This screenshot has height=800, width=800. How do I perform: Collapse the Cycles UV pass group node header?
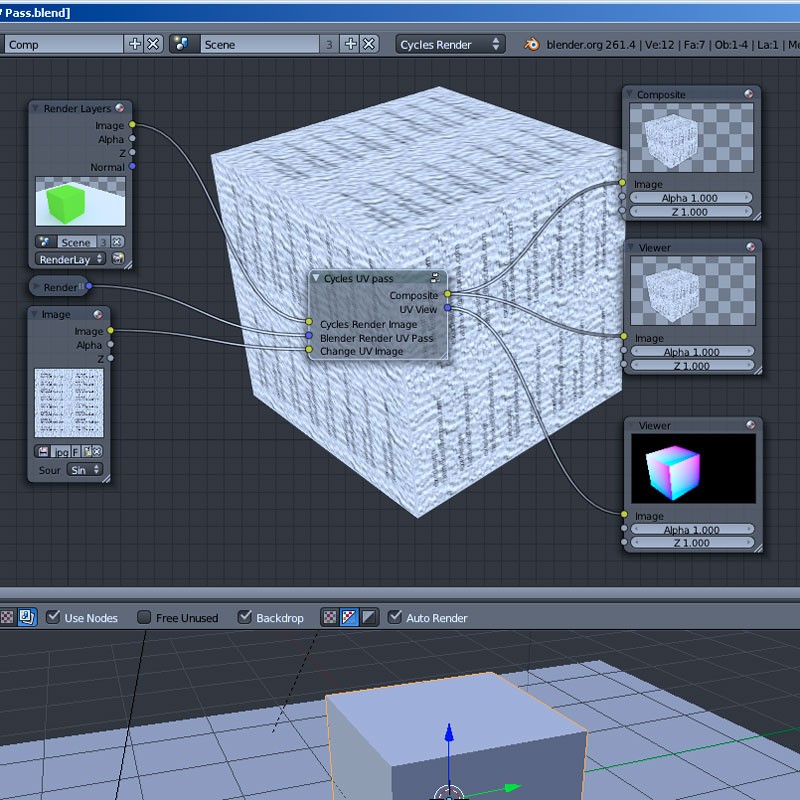315,279
